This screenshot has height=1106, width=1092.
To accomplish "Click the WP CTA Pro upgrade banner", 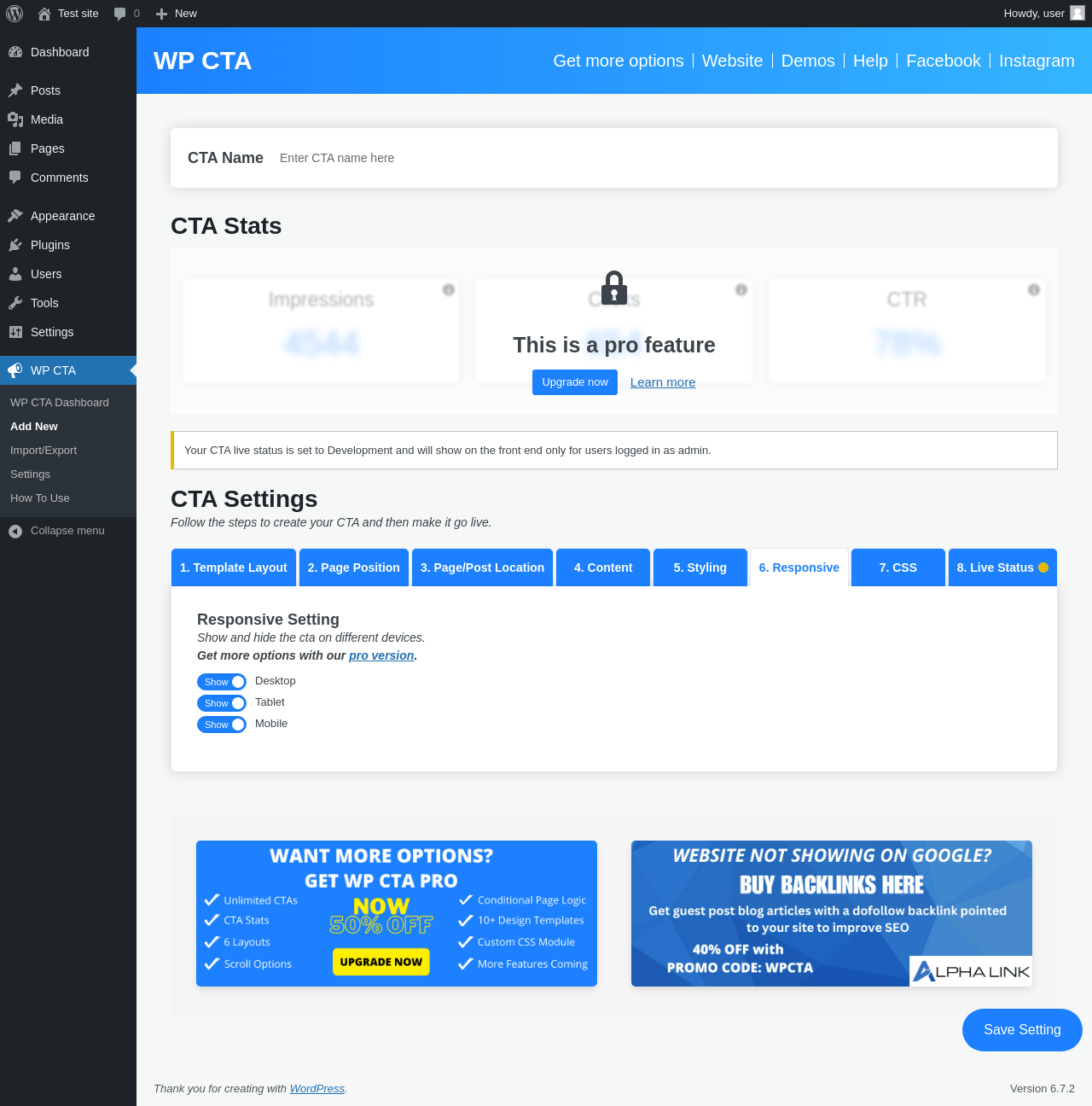I will pyautogui.click(x=397, y=913).
